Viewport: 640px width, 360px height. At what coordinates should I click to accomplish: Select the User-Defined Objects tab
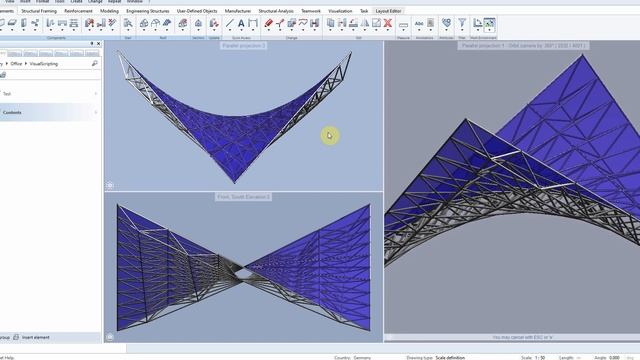(197, 11)
